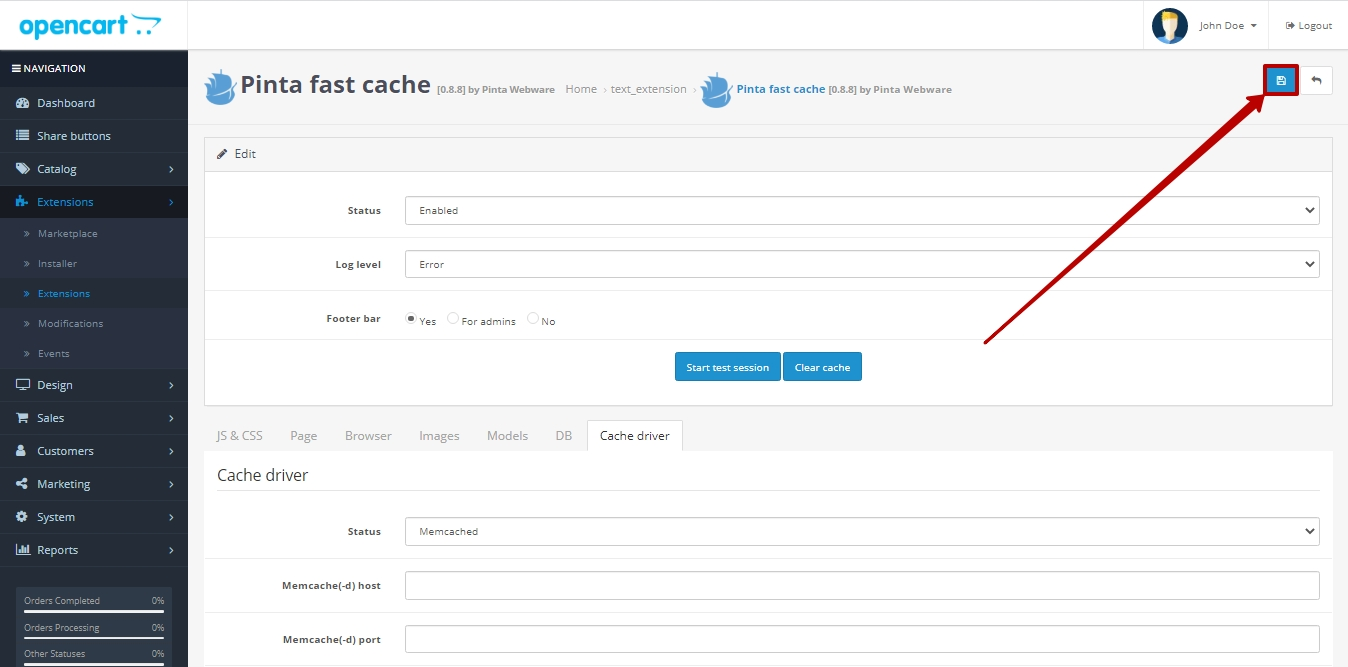1348x667 pixels.
Task: Expand the System menu chevron
Action: click(x=171, y=517)
